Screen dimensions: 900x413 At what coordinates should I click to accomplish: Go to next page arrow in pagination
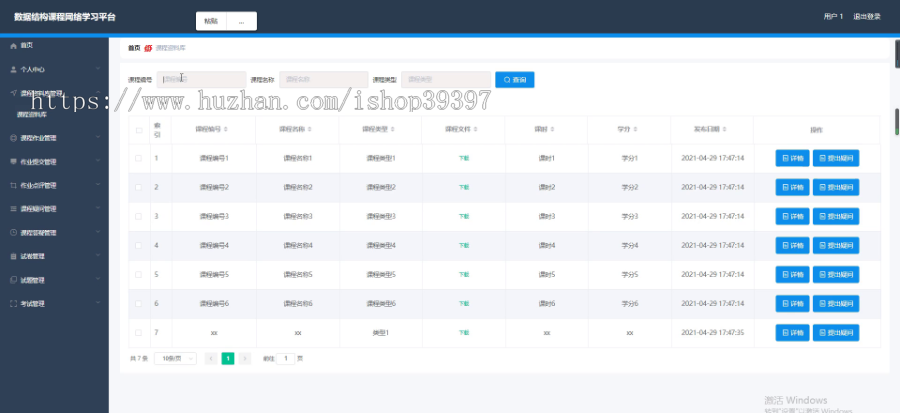[x=245, y=359]
